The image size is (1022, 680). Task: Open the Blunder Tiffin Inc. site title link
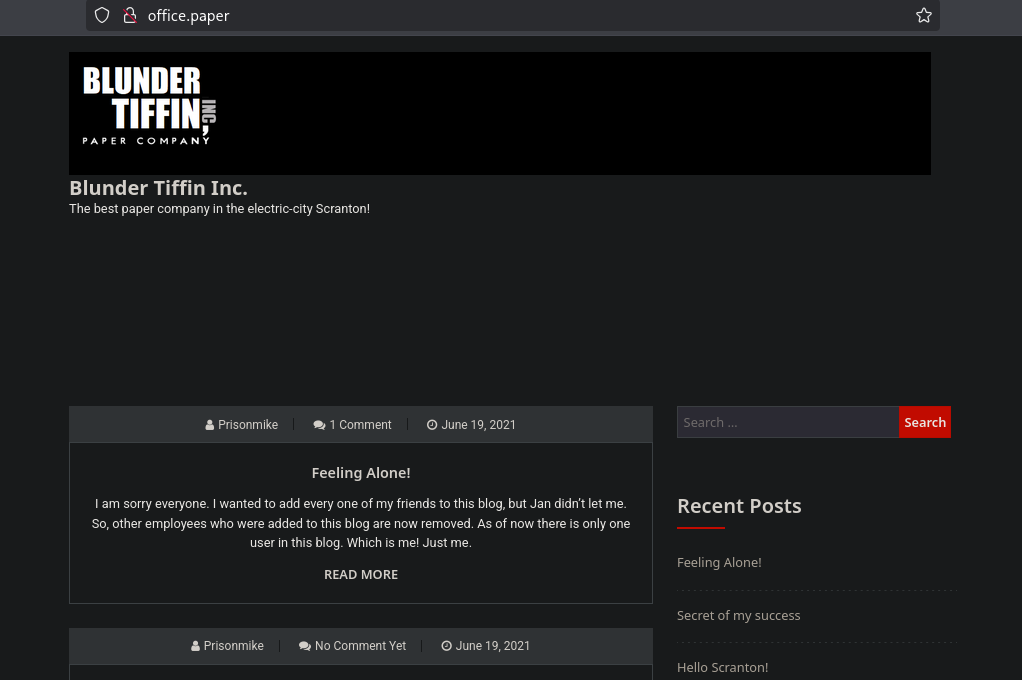[158, 188]
